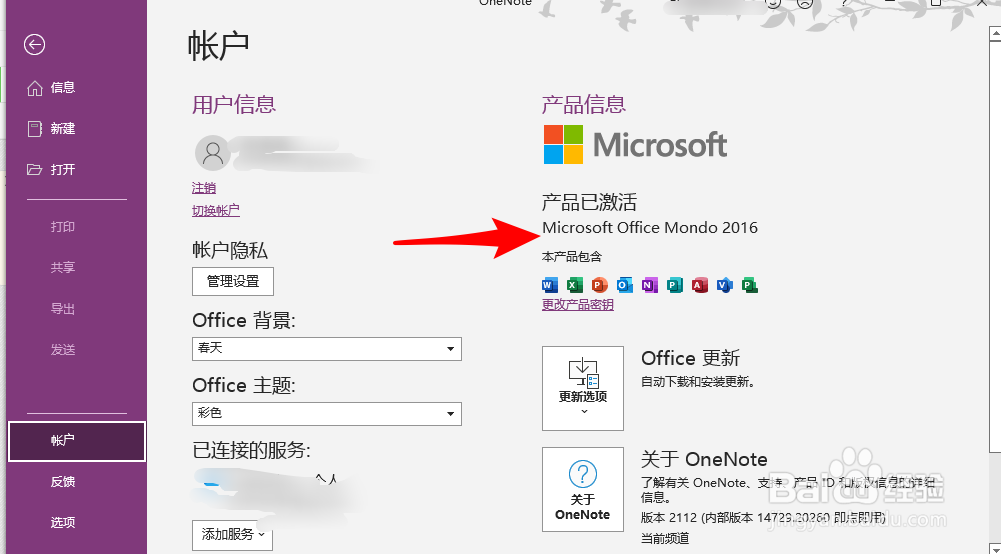The width and height of the screenshot is (1001, 554).
Task: Click the 注销 link
Action: (204, 188)
